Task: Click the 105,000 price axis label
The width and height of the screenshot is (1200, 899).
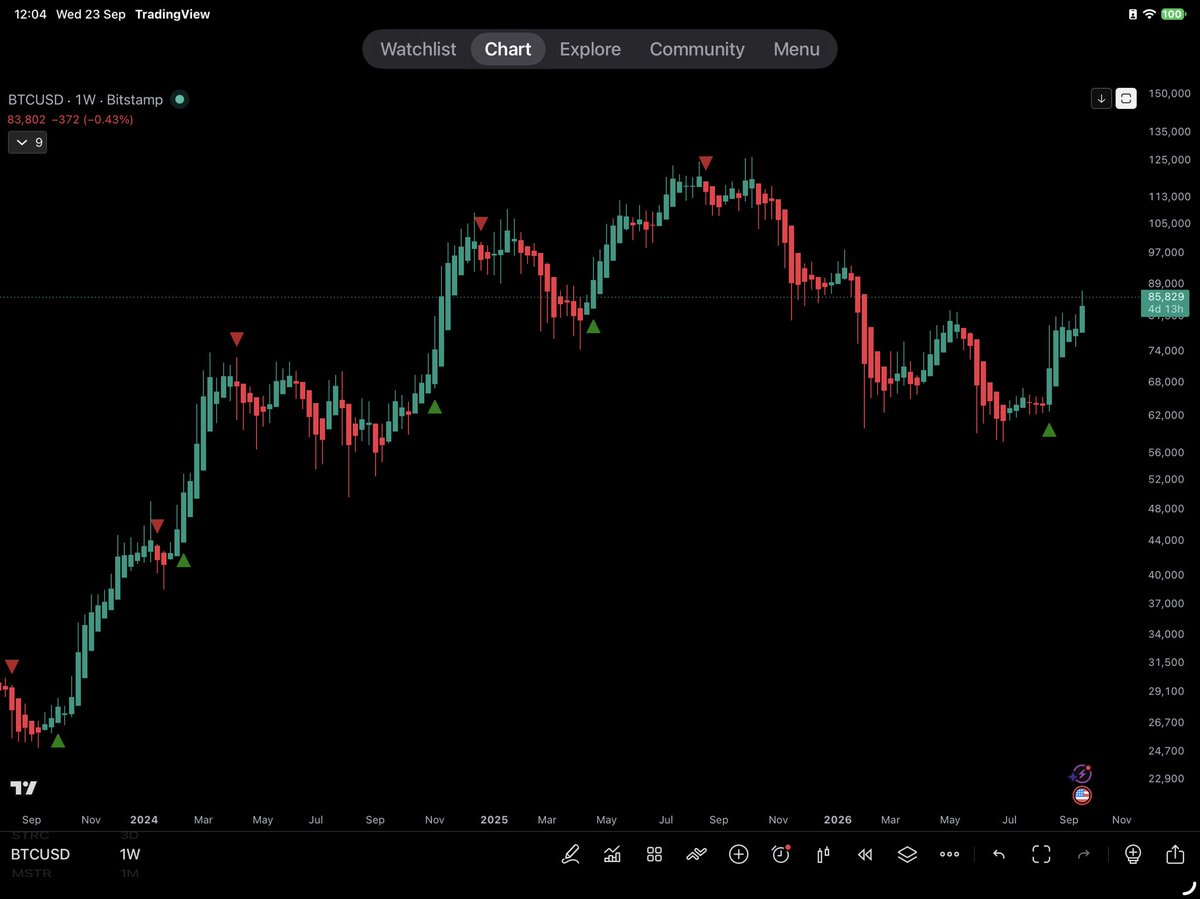Action: 1167,224
